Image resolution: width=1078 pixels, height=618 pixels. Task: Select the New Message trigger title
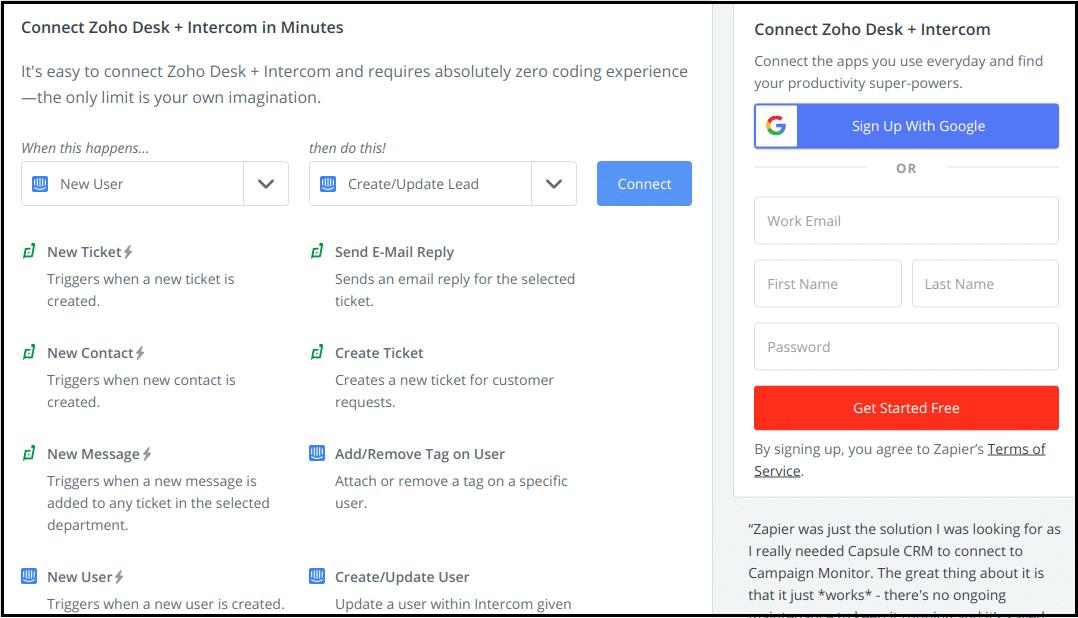coord(94,454)
